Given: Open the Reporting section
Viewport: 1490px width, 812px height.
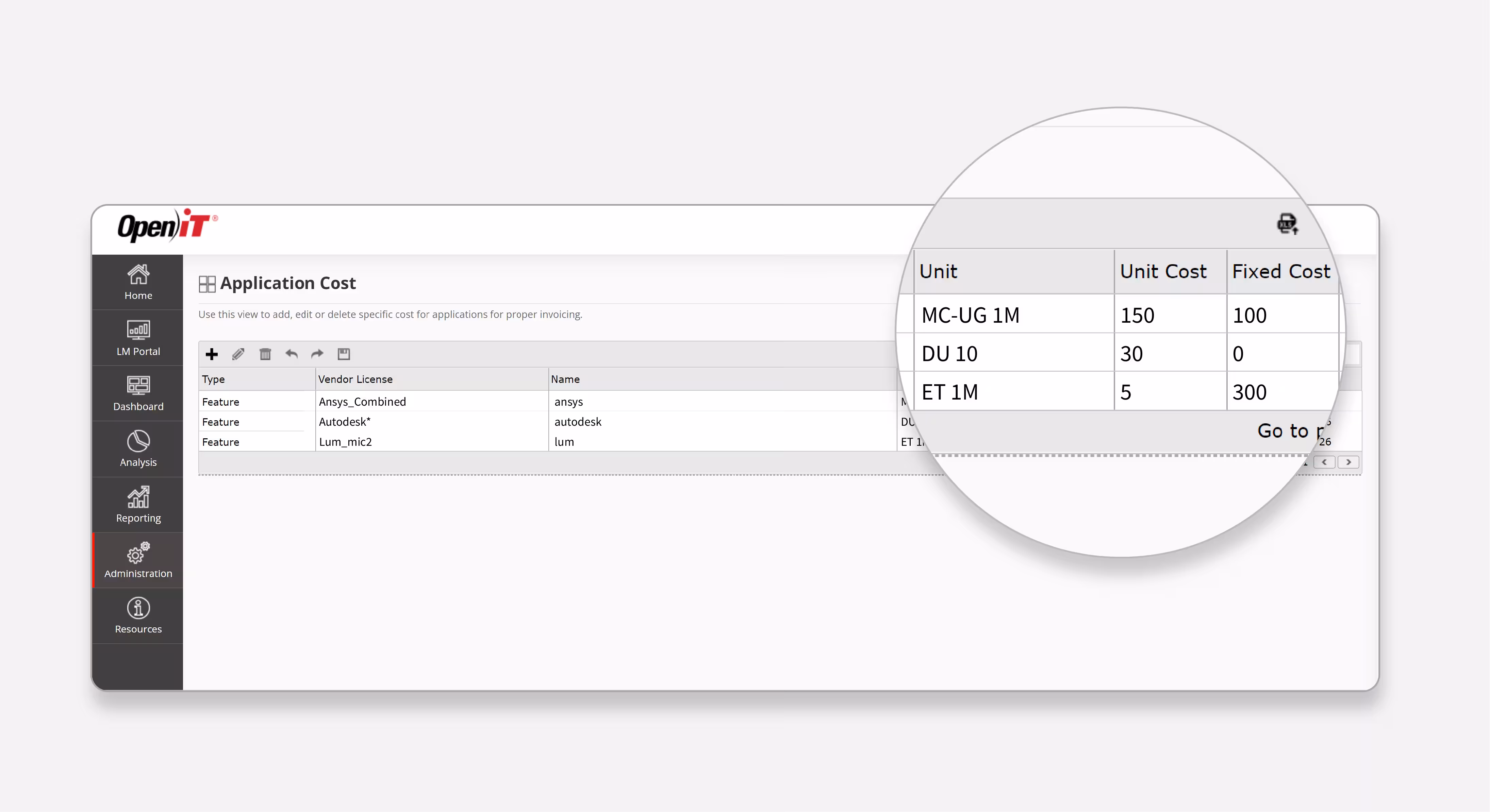Looking at the screenshot, I should 138,504.
